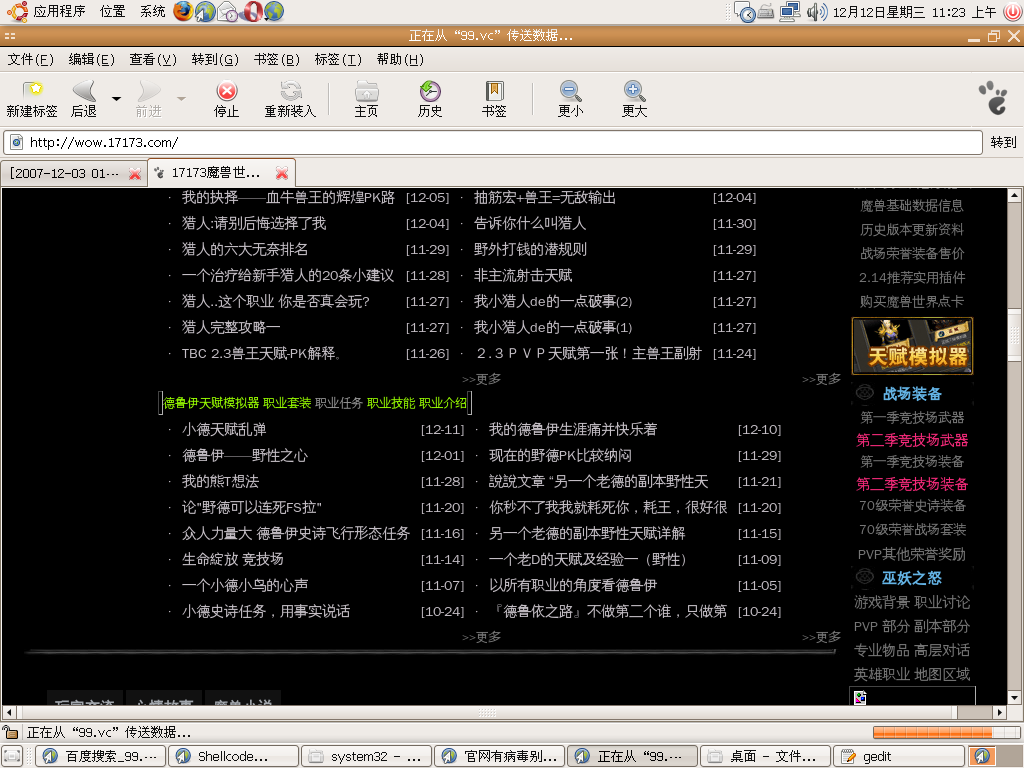
Task: Open the 历史 history toolbar button
Action: (430, 99)
